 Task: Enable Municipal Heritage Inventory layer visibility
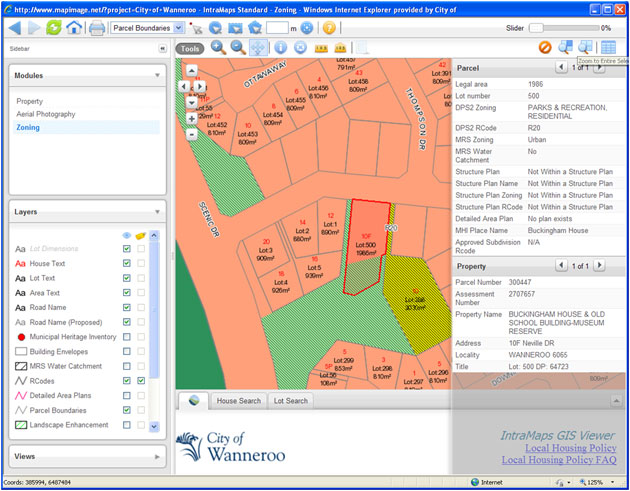coord(127,337)
